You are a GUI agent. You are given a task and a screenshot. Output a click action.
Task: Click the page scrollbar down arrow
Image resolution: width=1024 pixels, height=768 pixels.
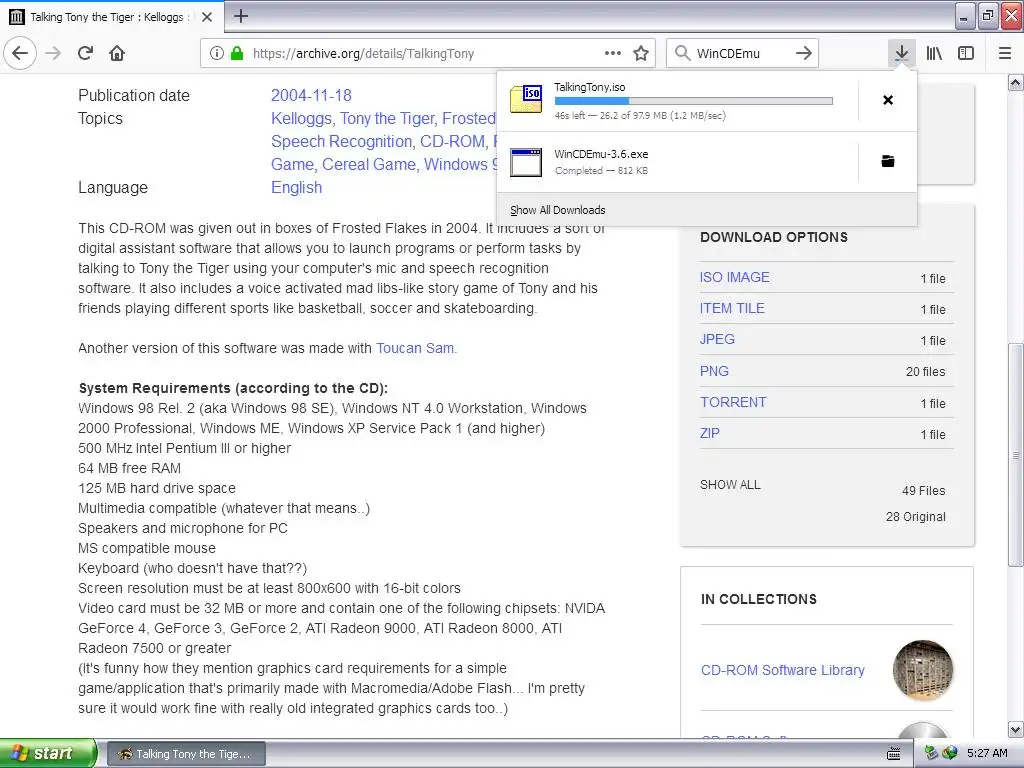(x=1016, y=729)
